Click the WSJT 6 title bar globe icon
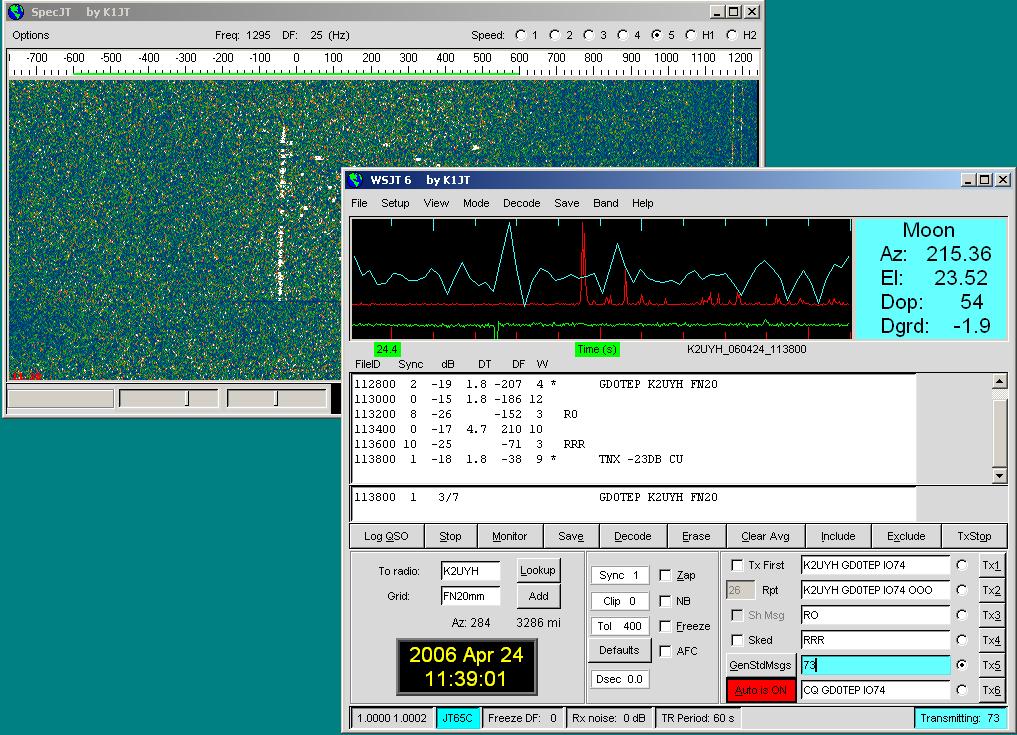Screen dimensions: 1017x735 point(356,180)
